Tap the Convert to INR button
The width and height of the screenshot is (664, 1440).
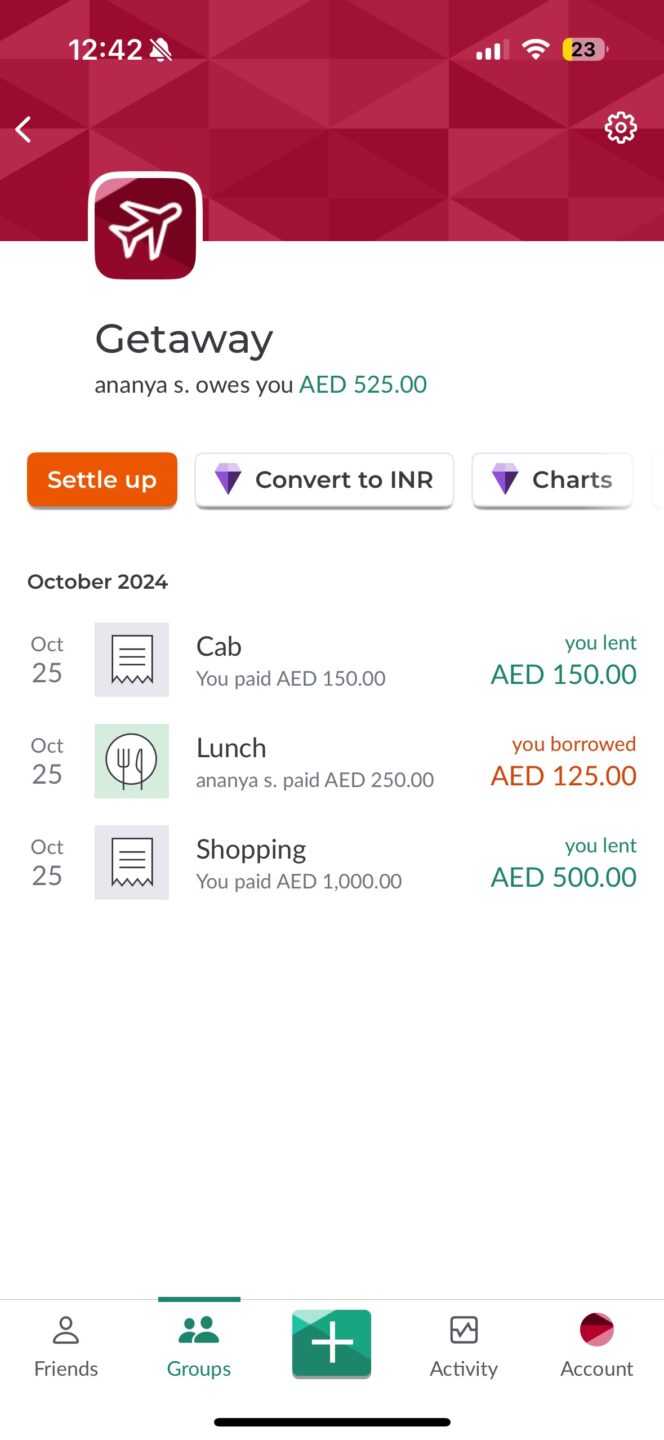pos(324,480)
